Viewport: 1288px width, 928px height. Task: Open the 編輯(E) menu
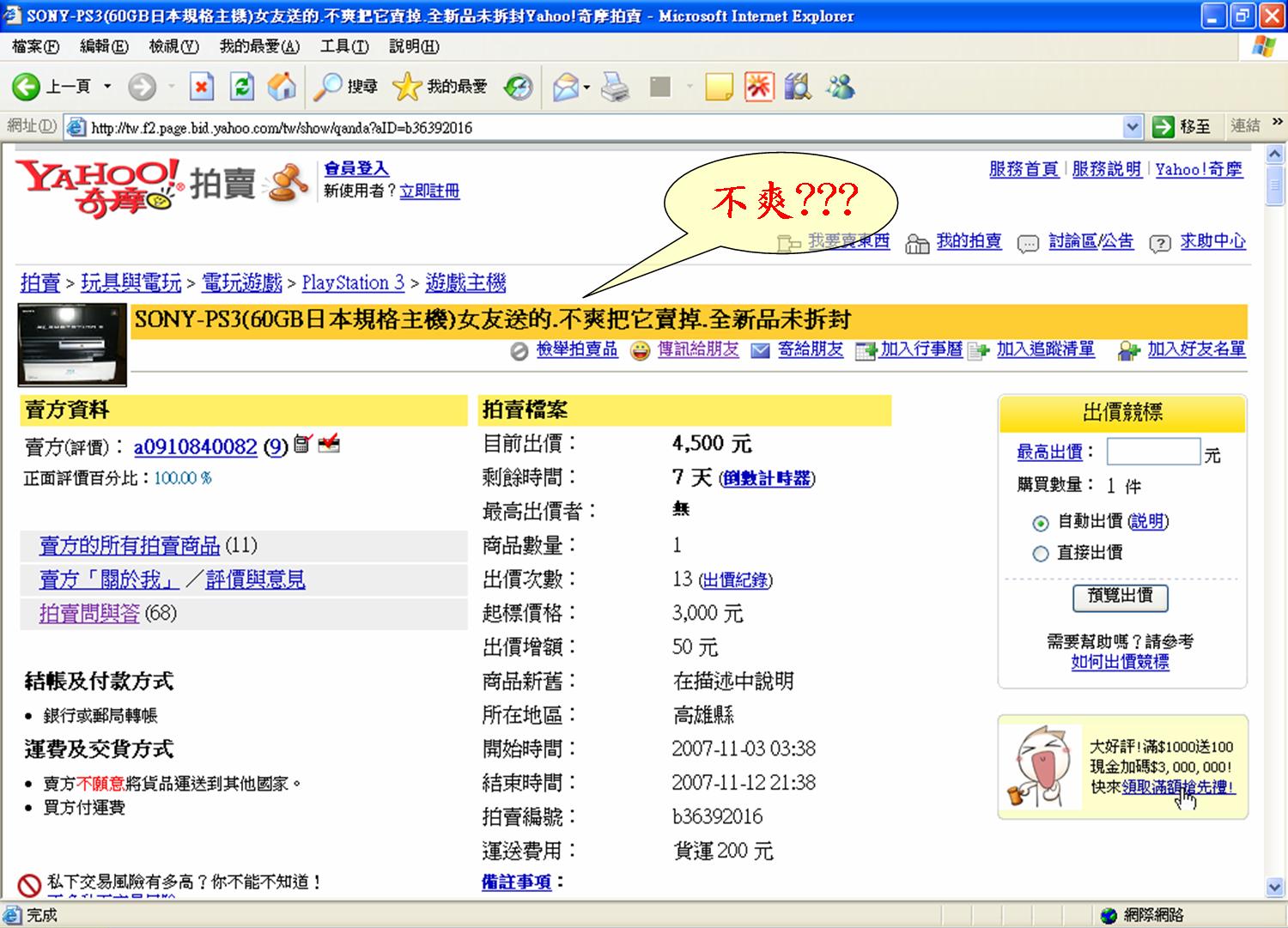click(104, 46)
